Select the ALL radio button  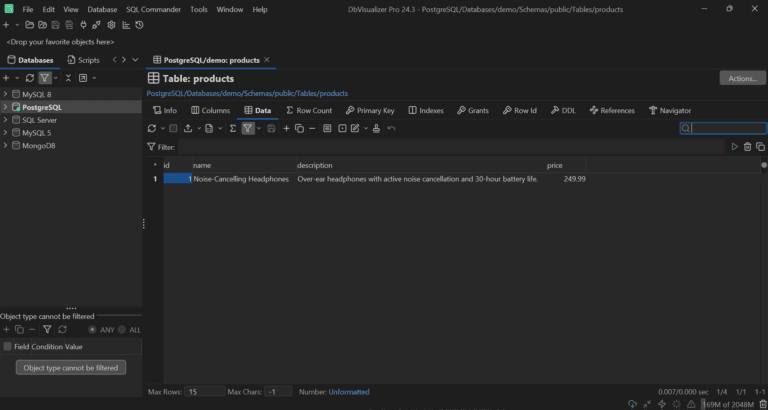tap(121, 330)
